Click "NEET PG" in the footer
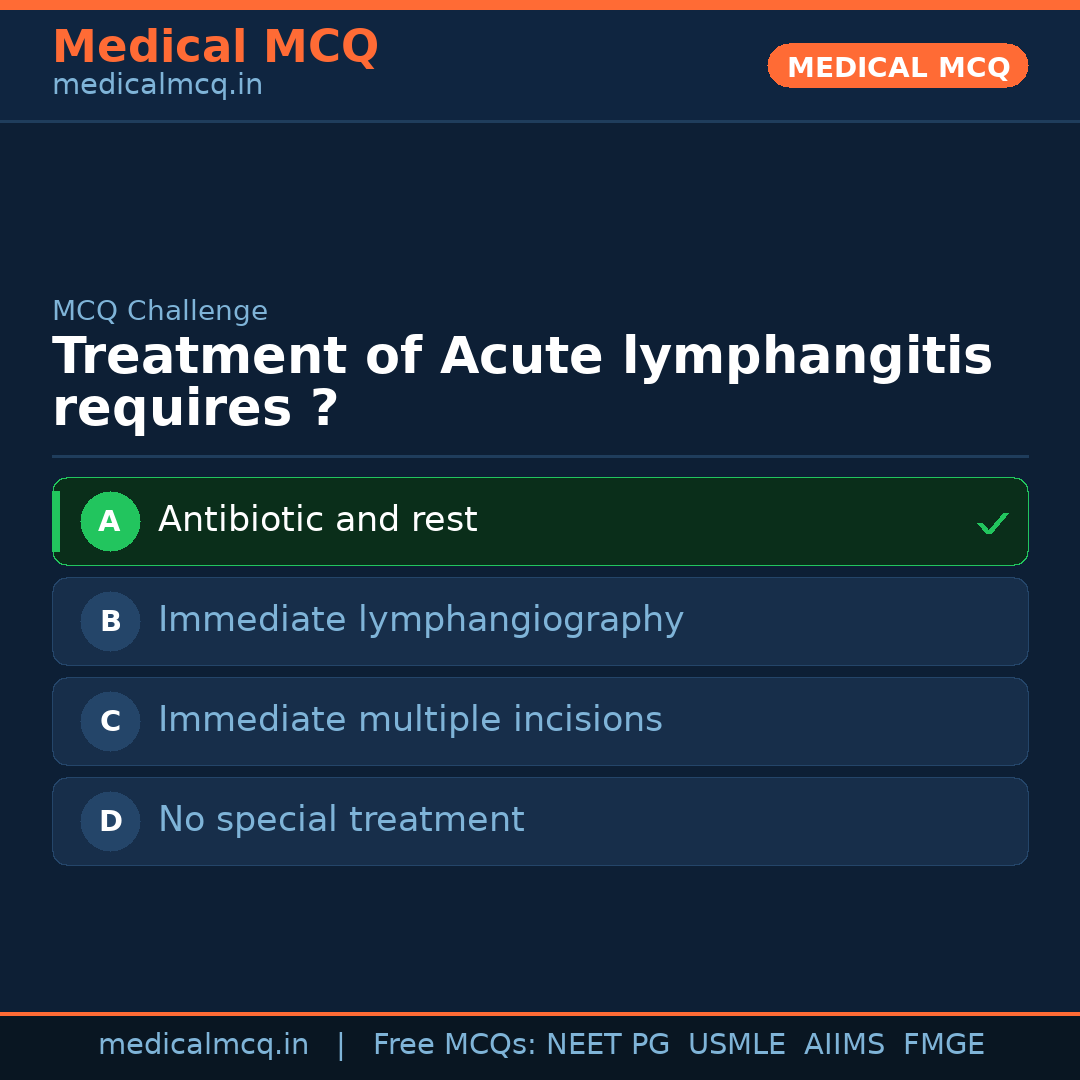The height and width of the screenshot is (1080, 1080). 608,1045
